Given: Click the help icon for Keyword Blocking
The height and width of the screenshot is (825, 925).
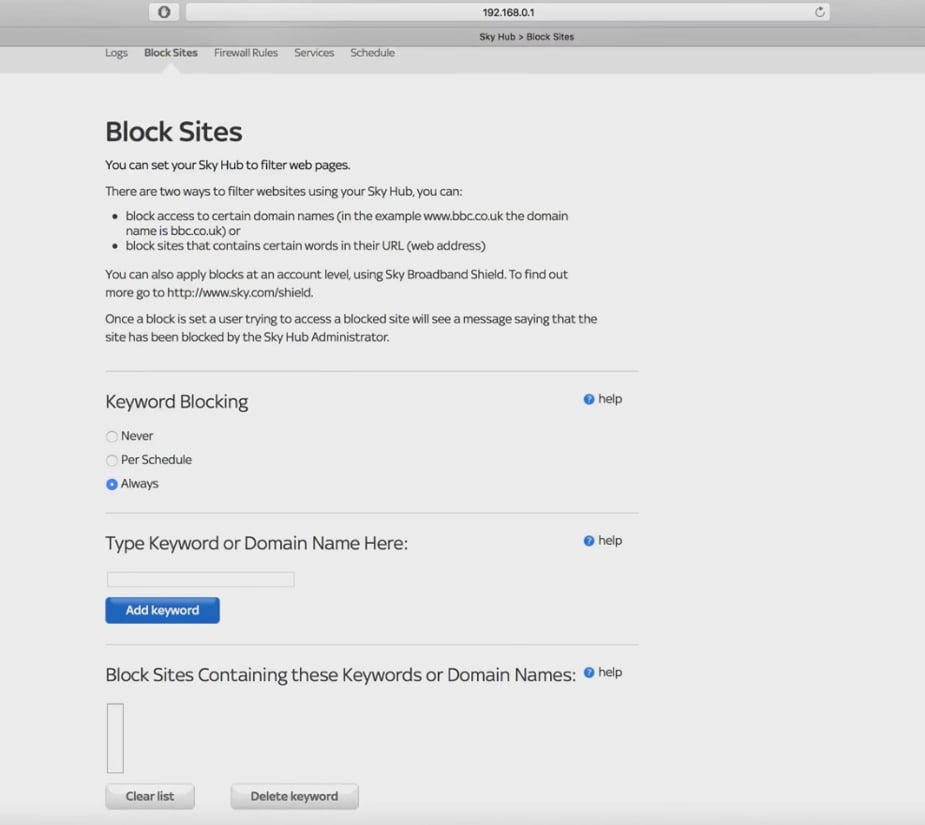Looking at the screenshot, I should [x=589, y=400].
